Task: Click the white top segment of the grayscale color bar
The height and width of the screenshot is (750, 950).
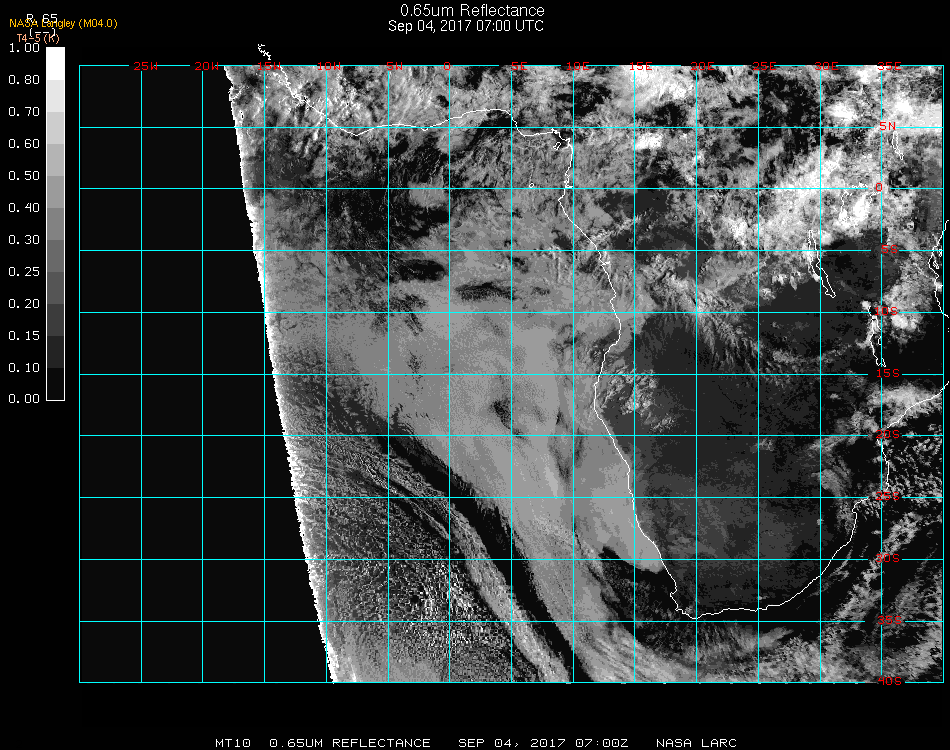Action: [x=55, y=64]
